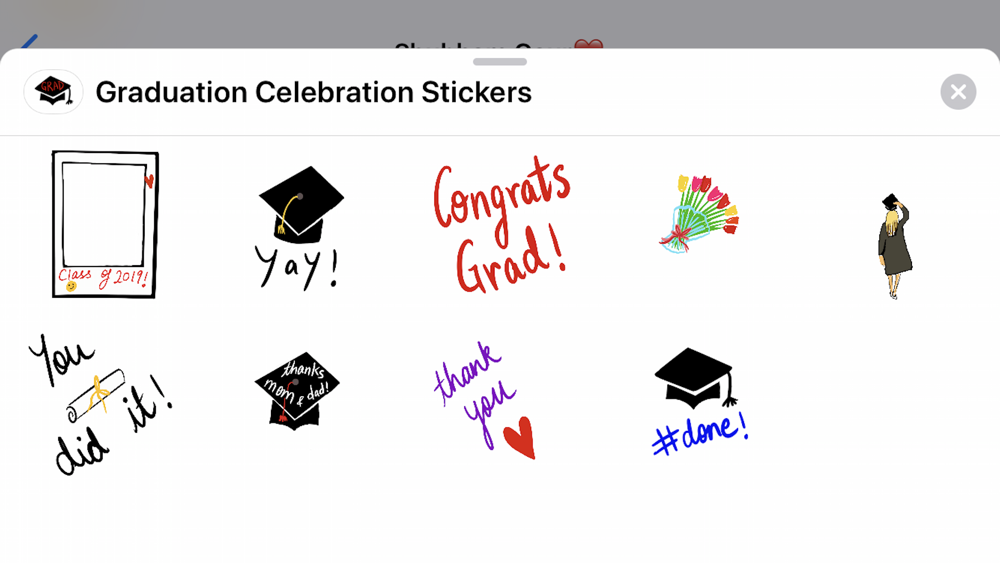Select the Class of 2019 photo frame sticker
The width and height of the screenshot is (1000, 563).
point(105,224)
